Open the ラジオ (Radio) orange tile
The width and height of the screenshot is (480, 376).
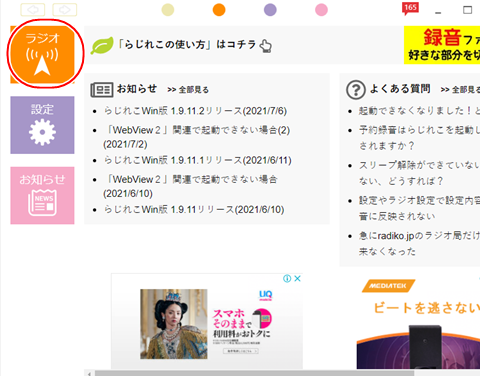point(42,54)
